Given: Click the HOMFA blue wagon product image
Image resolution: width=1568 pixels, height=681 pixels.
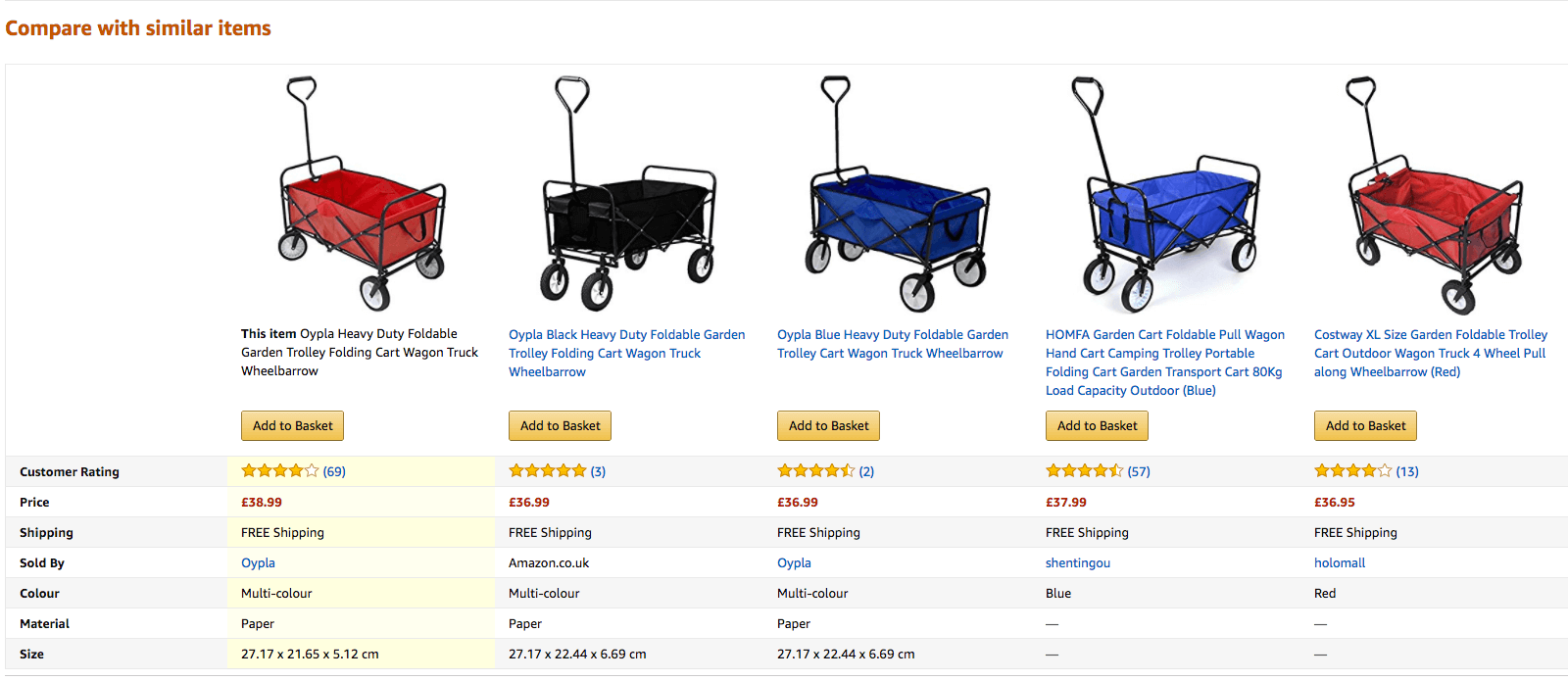Looking at the screenshot, I should 1166,196.
